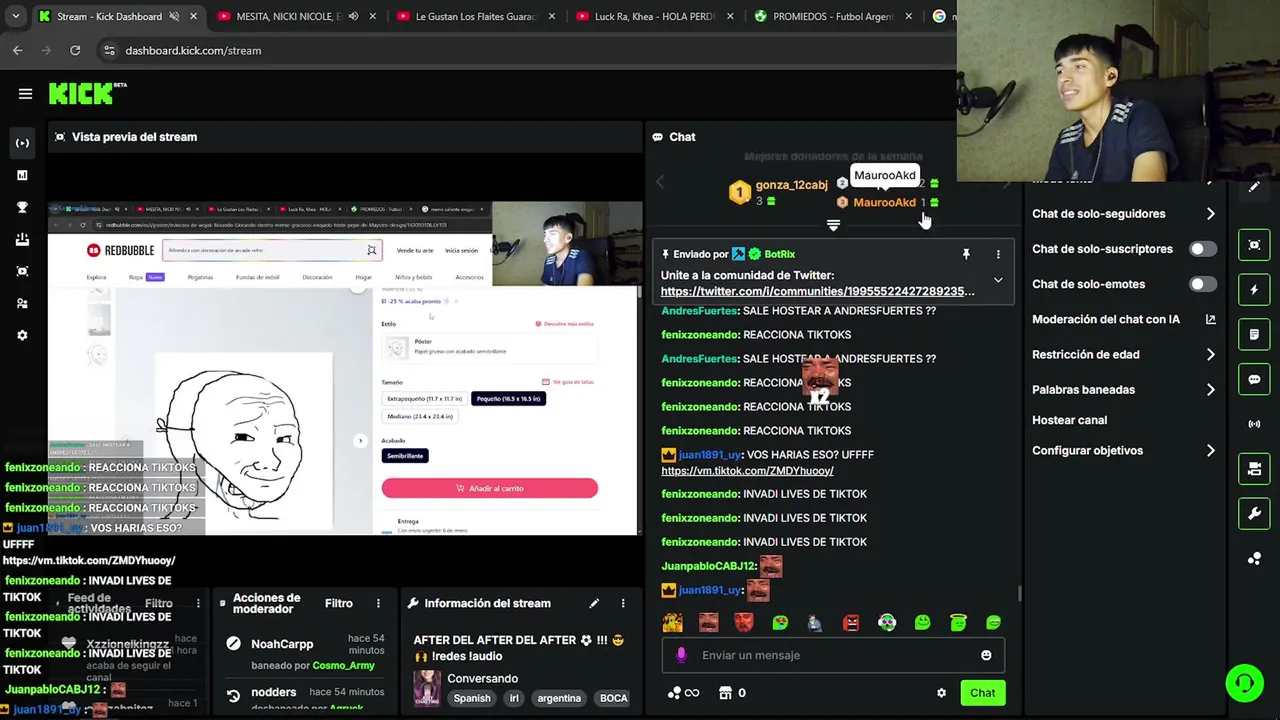Expand Chat de solo-seguidores options
Screen dimensions: 1280x720
(x=1210, y=214)
